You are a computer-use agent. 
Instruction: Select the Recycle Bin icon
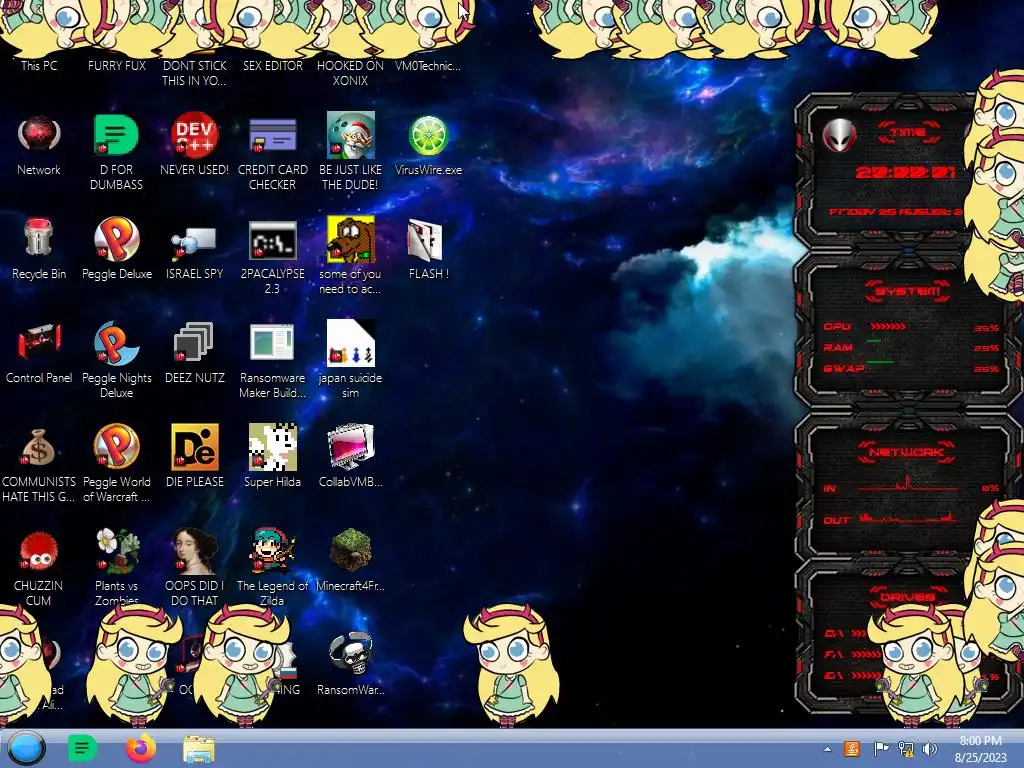point(39,238)
